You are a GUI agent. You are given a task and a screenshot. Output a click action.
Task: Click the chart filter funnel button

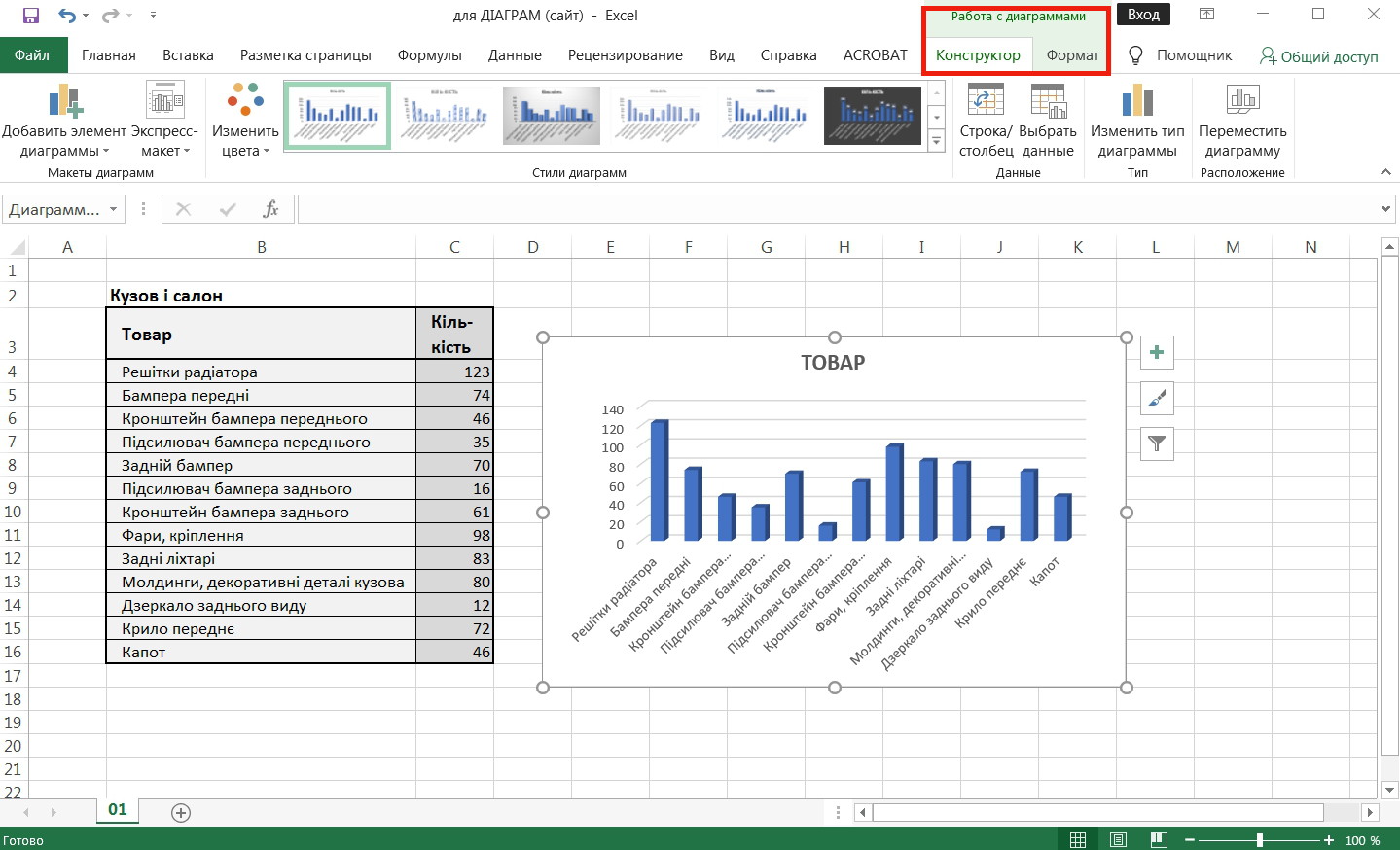tap(1157, 443)
